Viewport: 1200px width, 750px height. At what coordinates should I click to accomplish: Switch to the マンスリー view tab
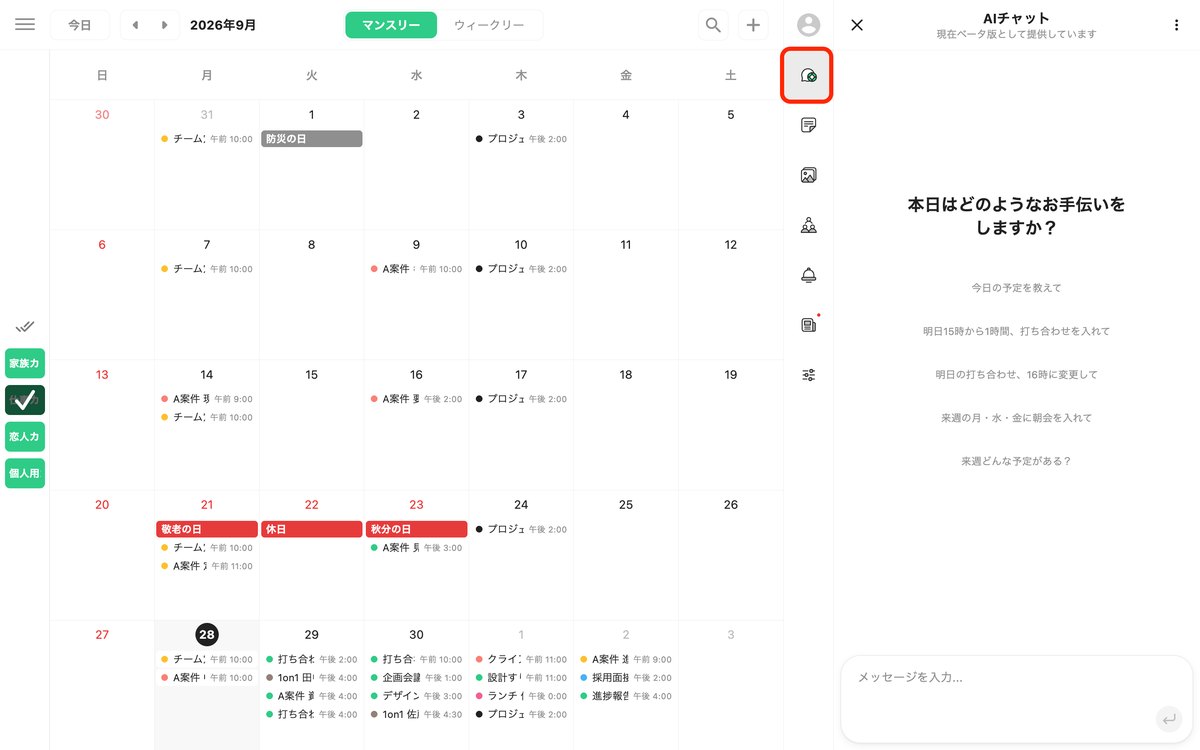point(391,25)
